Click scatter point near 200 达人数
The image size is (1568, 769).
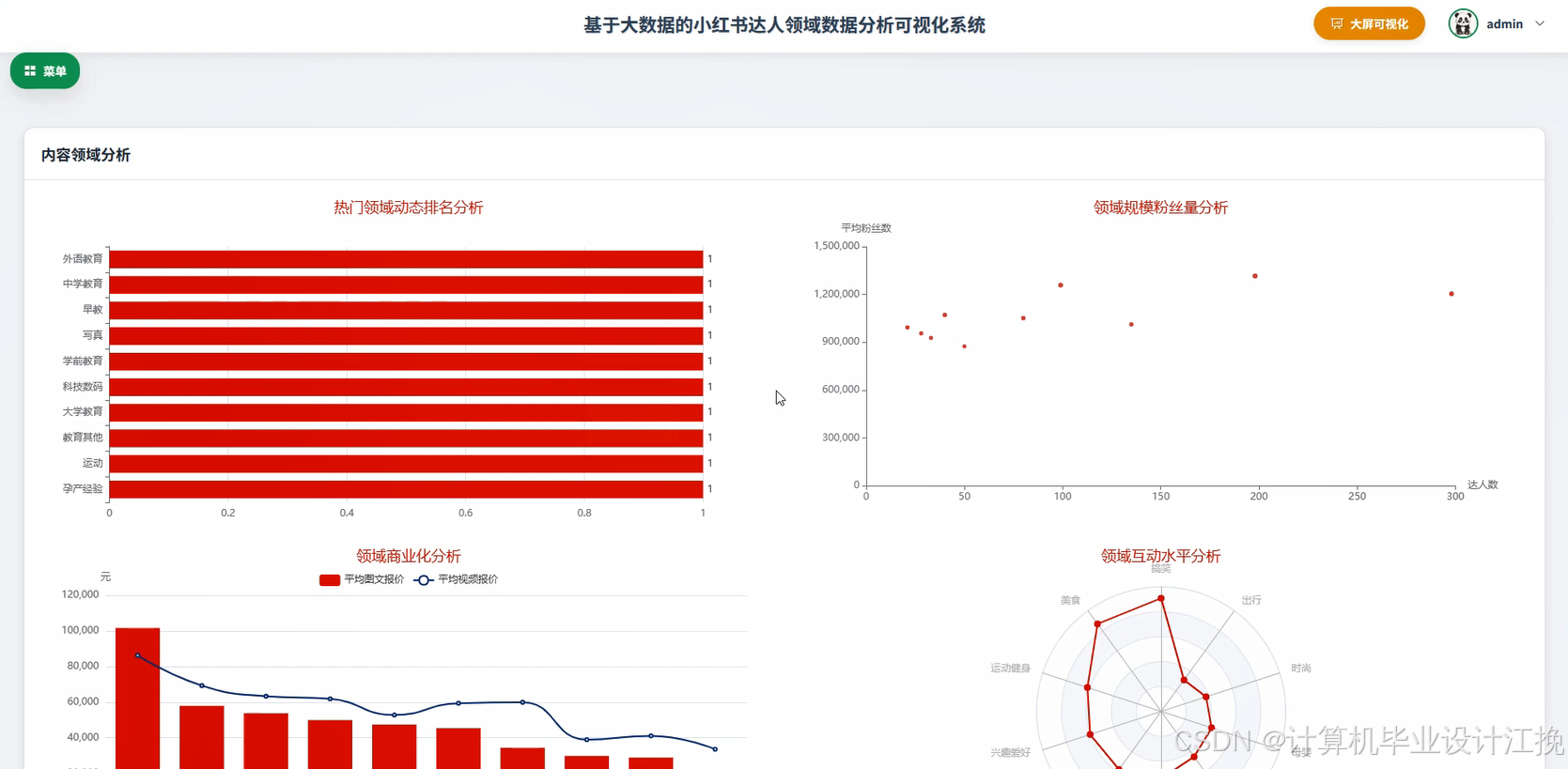point(1255,276)
